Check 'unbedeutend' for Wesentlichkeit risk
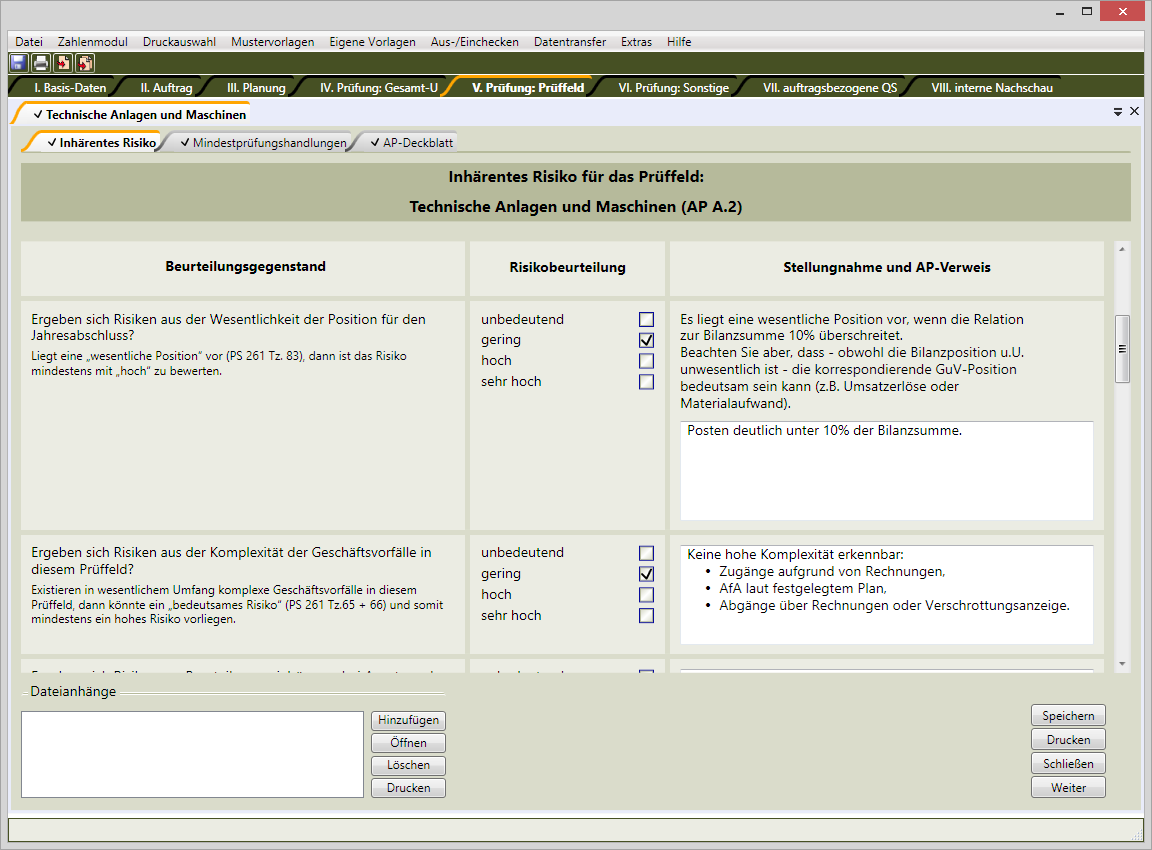Screen dimensions: 1152x850 point(646,320)
